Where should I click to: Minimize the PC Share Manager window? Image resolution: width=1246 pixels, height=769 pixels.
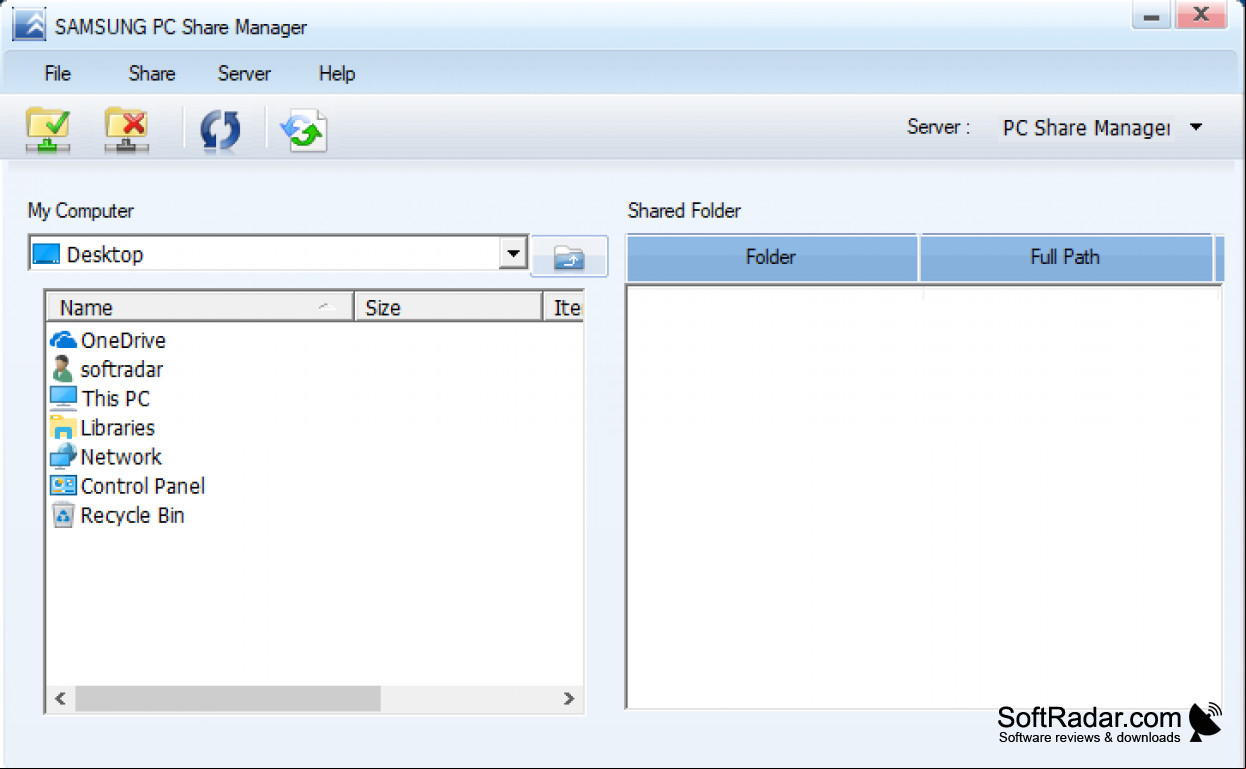click(1152, 18)
